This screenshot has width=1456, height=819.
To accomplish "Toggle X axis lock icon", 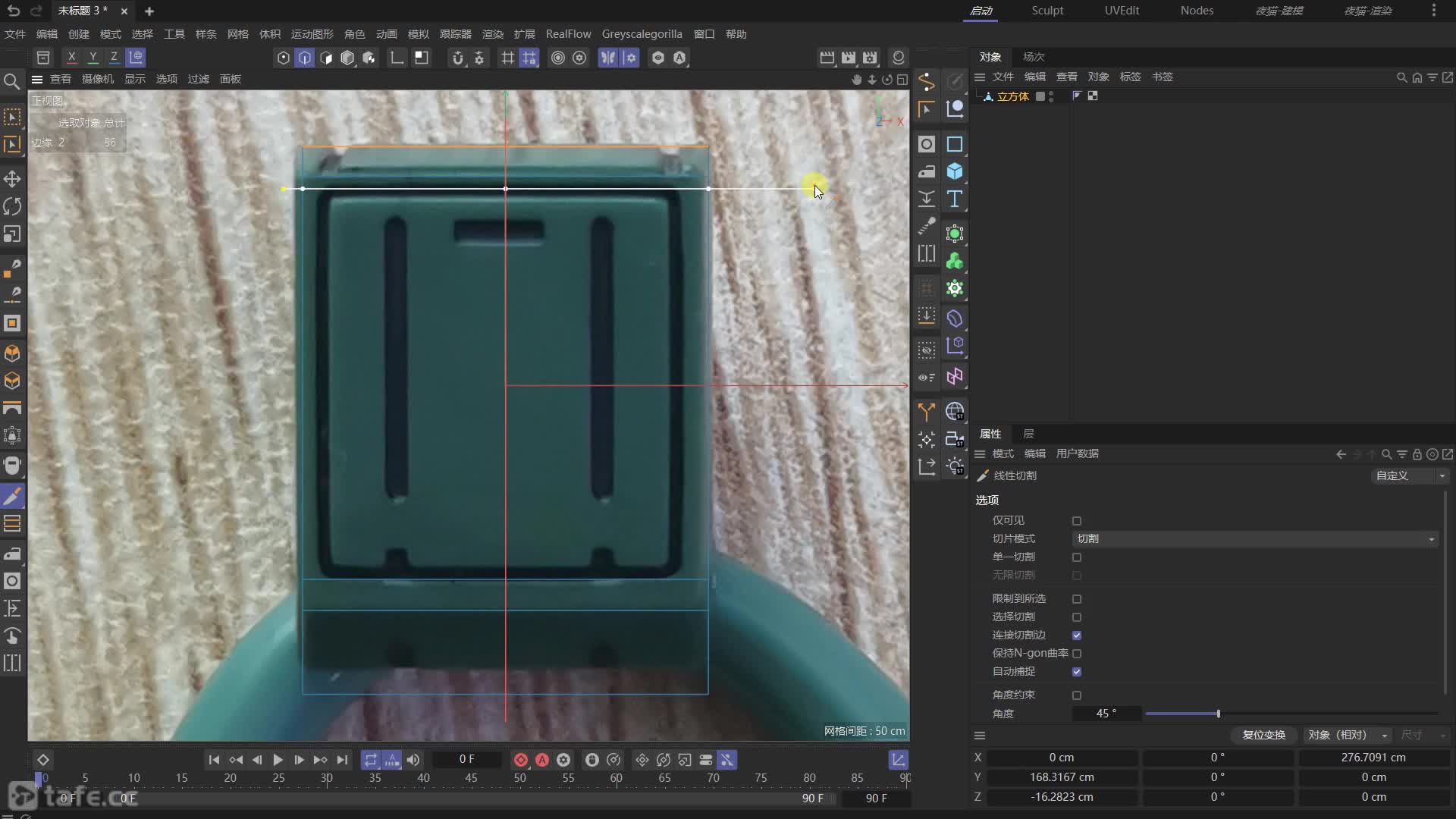I will coord(71,57).
